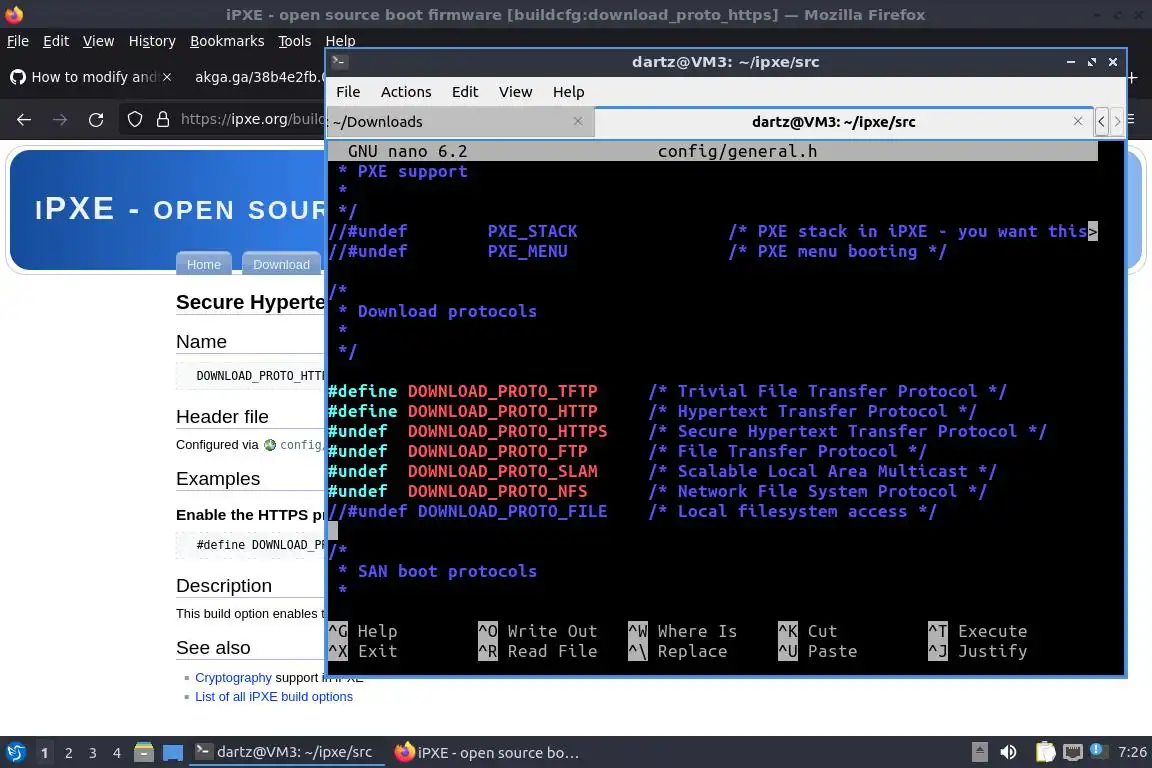Viewport: 1152px width, 768px height.
Task: Activate the dartz@VM3 terminal taskbar entry
Action: 287,753
